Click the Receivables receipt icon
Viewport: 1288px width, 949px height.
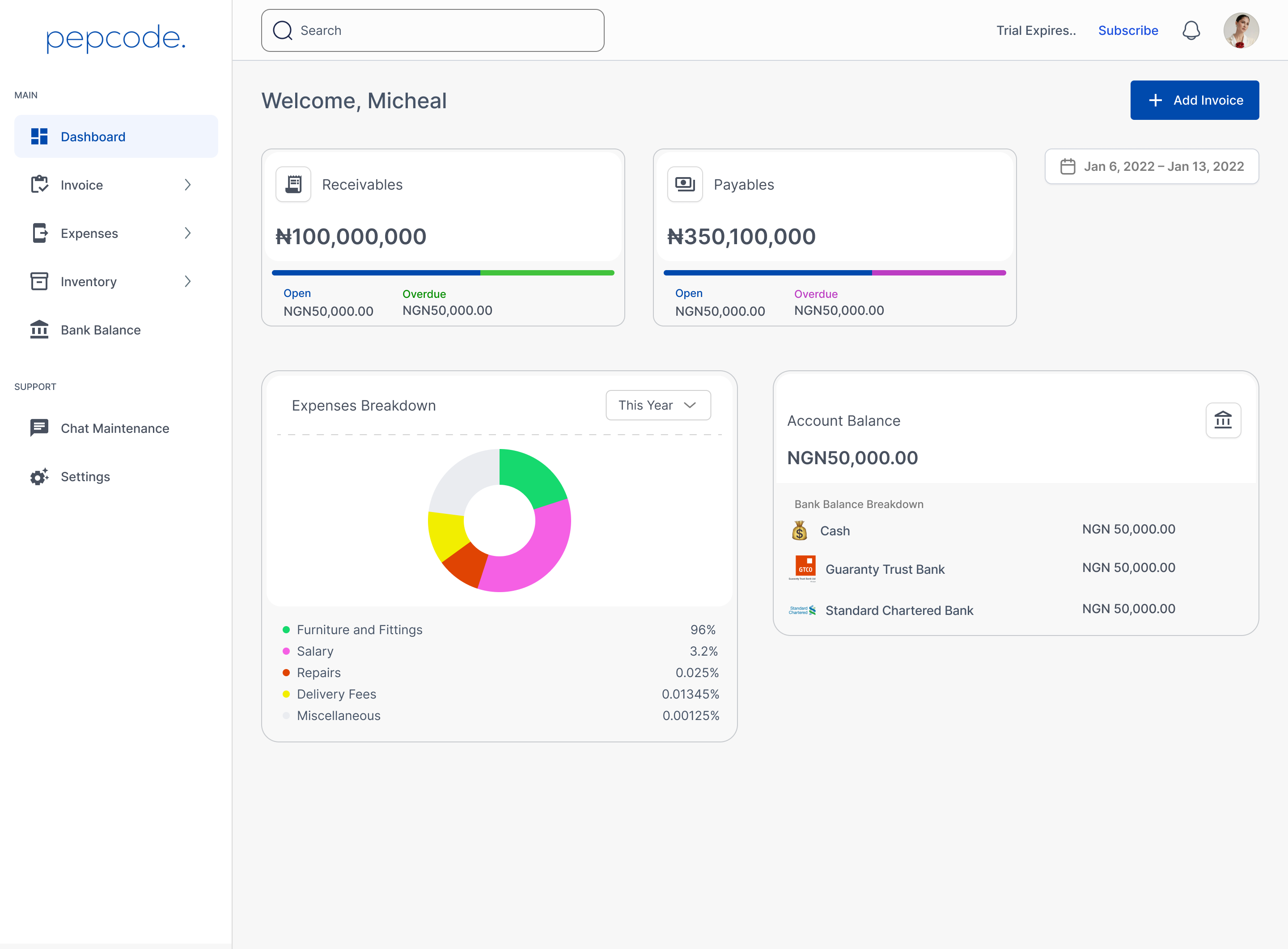point(293,184)
